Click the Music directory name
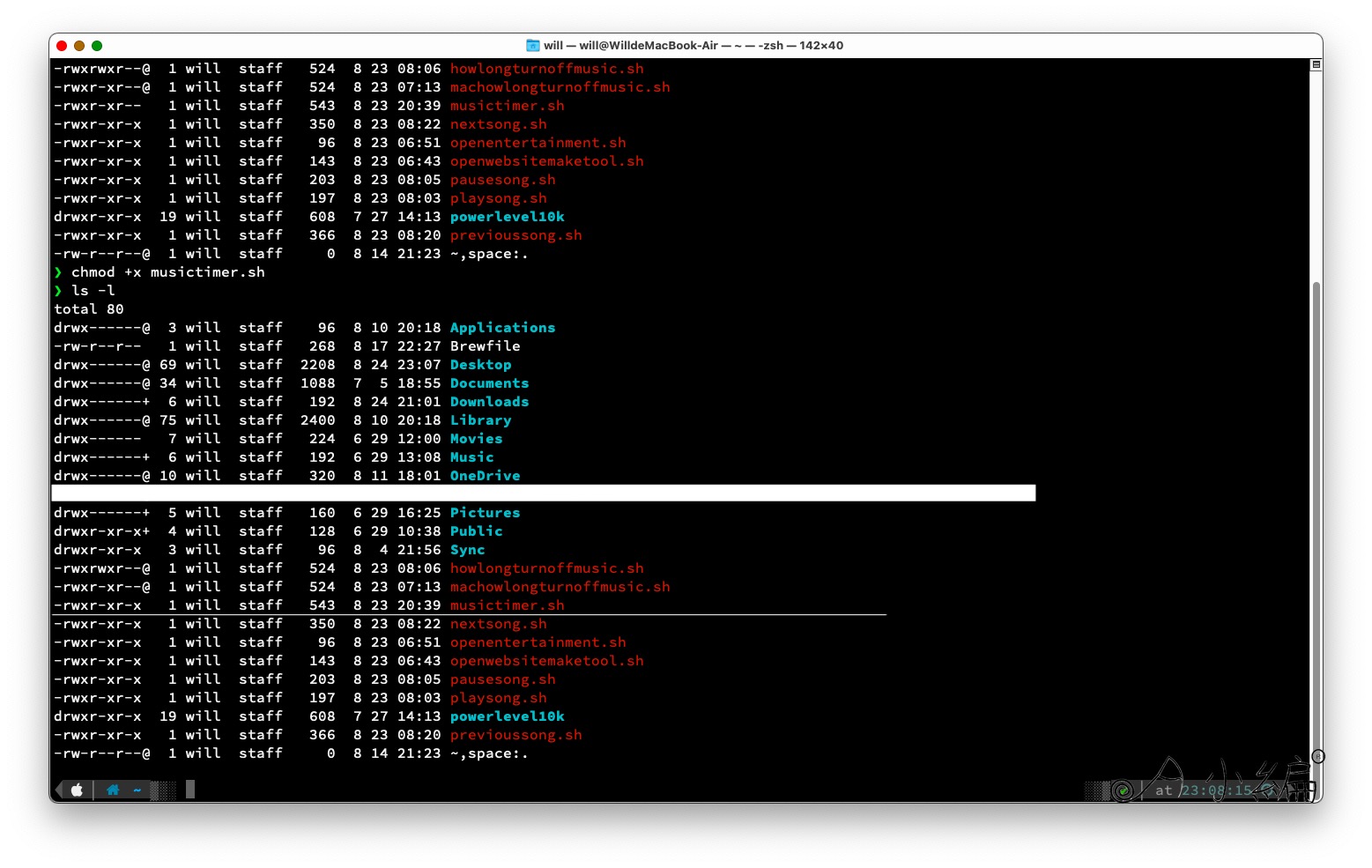This screenshot has width=1372, height=868. coord(472,457)
